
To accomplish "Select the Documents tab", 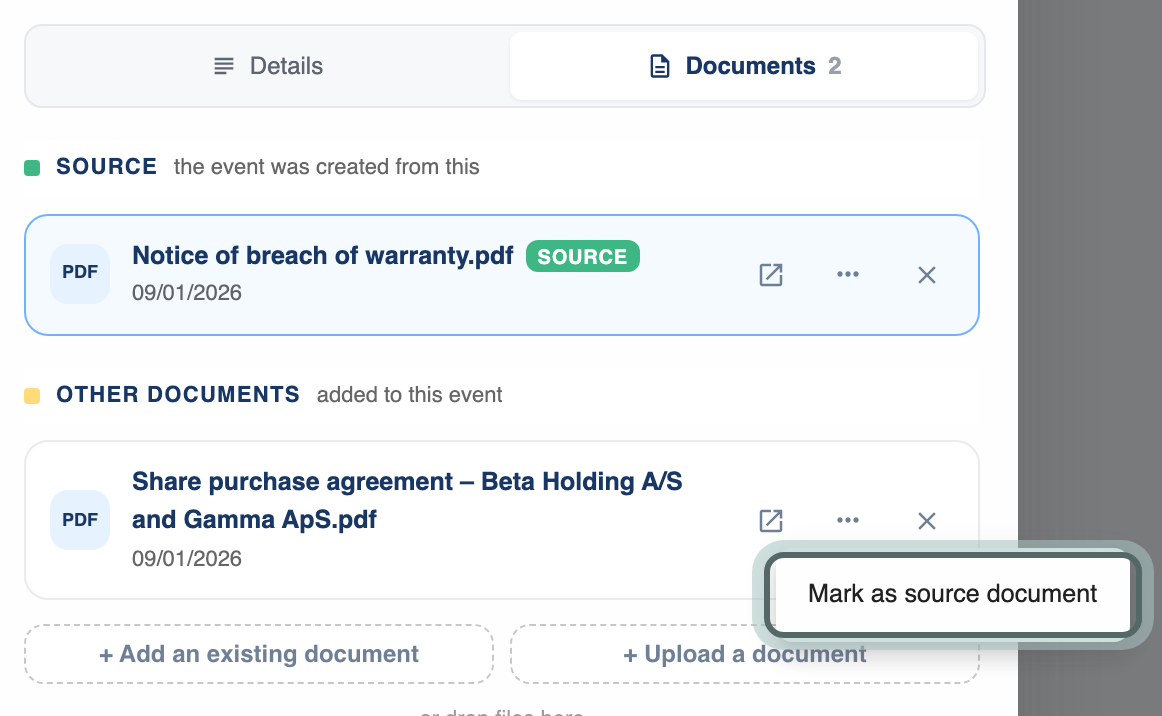I will click(744, 66).
